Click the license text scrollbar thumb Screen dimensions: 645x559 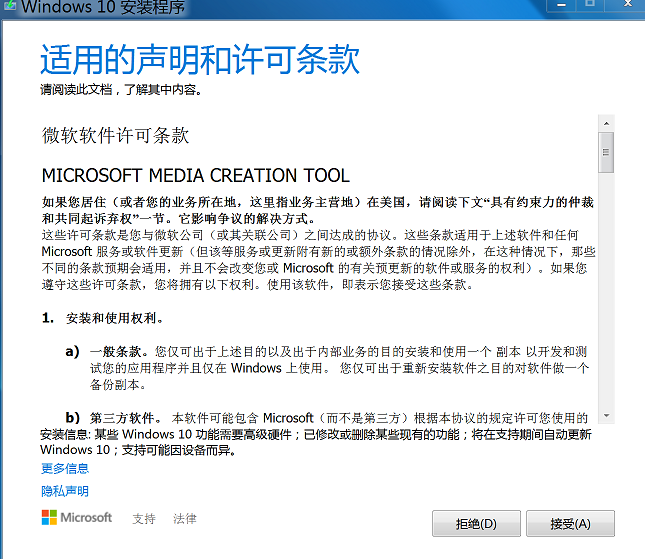[x=606, y=152]
